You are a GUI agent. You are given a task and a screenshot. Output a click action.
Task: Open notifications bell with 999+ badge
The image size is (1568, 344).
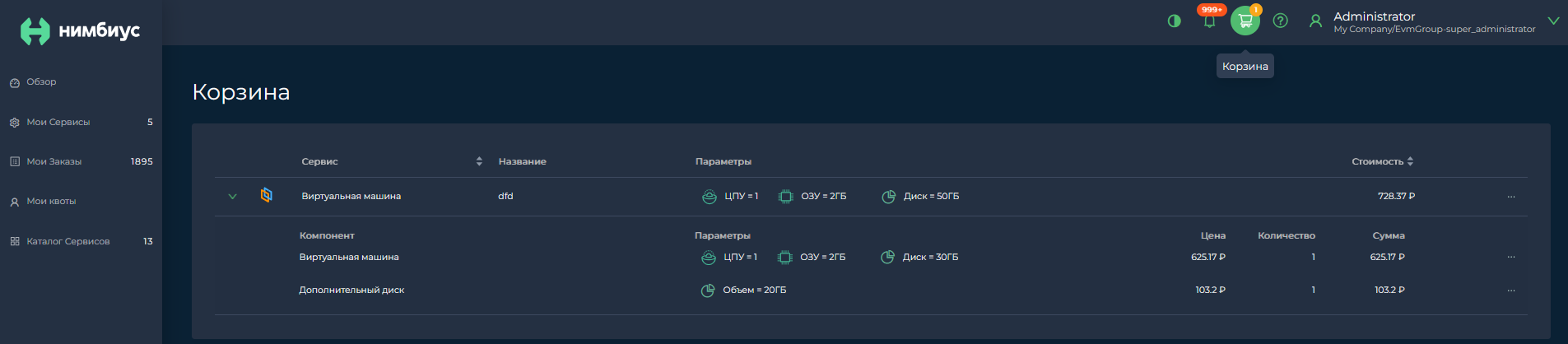coord(1209,21)
